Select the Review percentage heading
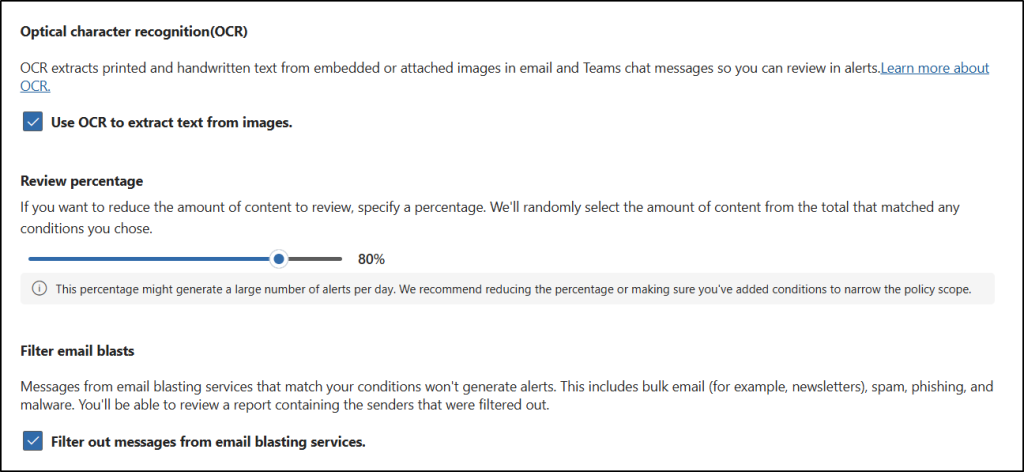Image resolution: width=1024 pixels, height=472 pixels. pyautogui.click(x=82, y=181)
